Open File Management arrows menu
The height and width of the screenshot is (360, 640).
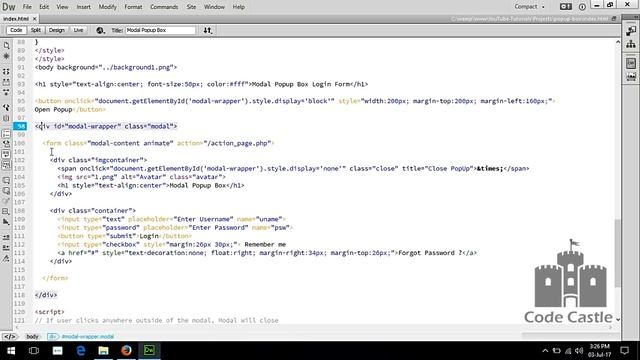(x=208, y=30)
